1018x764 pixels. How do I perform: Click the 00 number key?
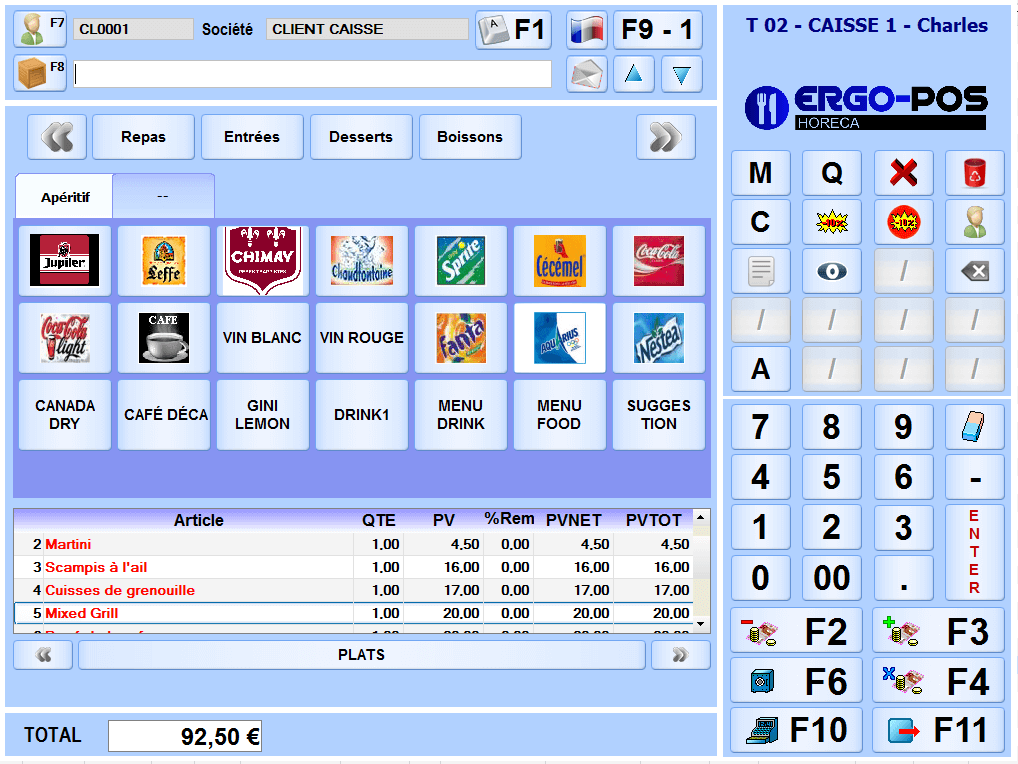[832, 578]
